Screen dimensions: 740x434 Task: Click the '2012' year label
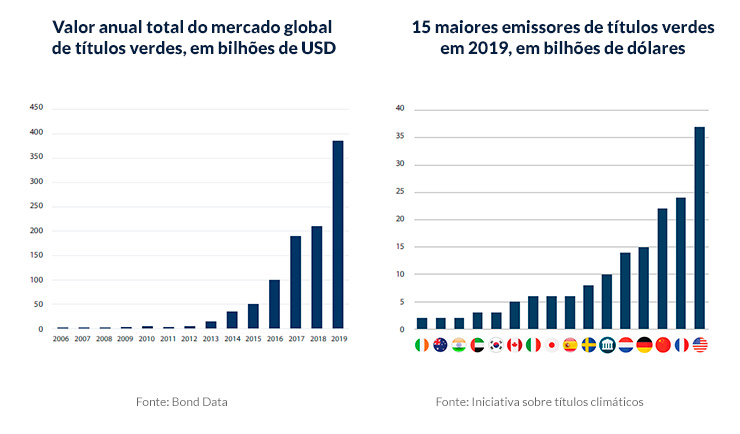point(189,339)
